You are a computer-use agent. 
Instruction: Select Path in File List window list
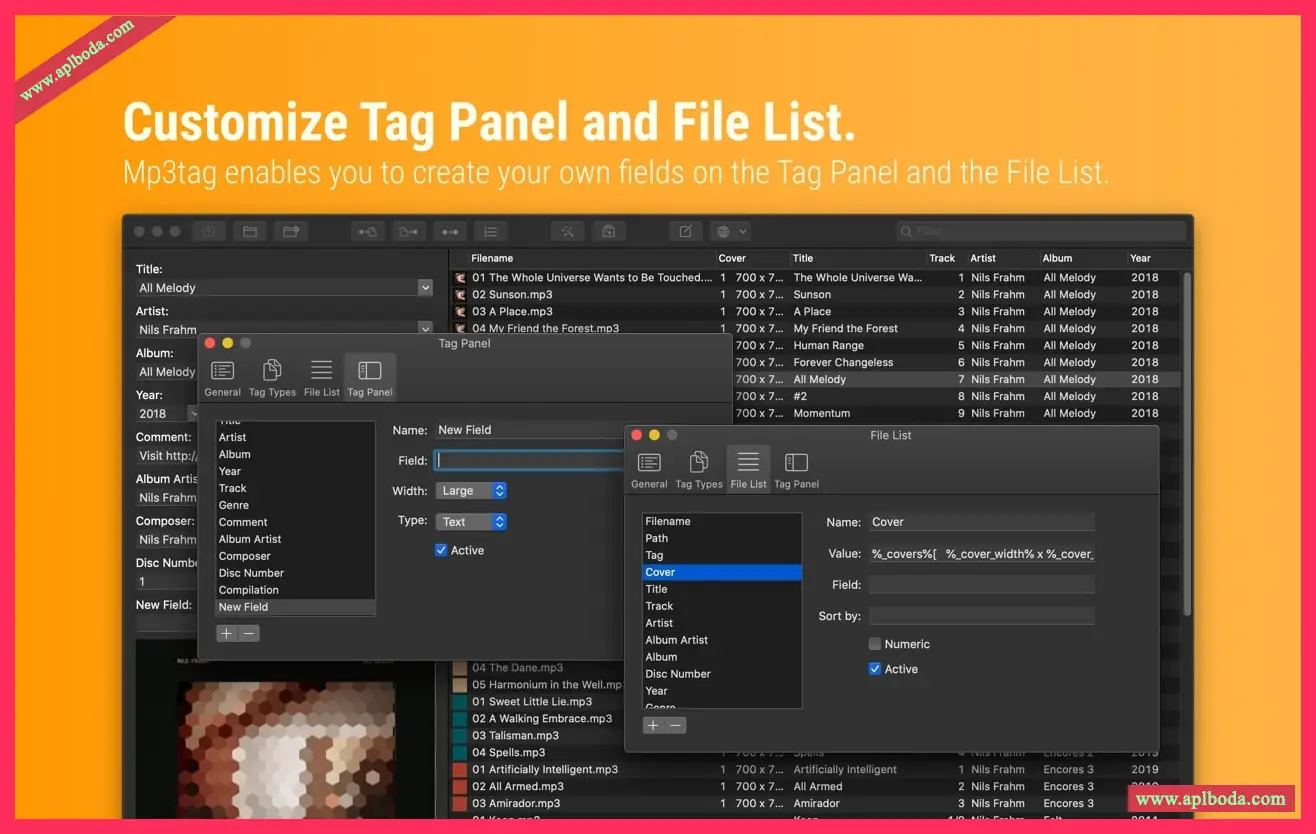[x=722, y=538]
